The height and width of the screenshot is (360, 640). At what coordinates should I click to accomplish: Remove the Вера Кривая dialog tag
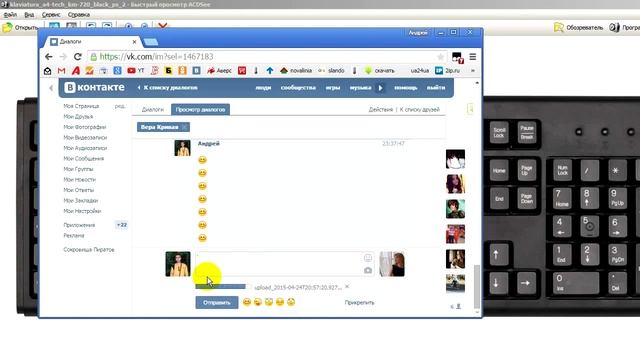click(184, 127)
